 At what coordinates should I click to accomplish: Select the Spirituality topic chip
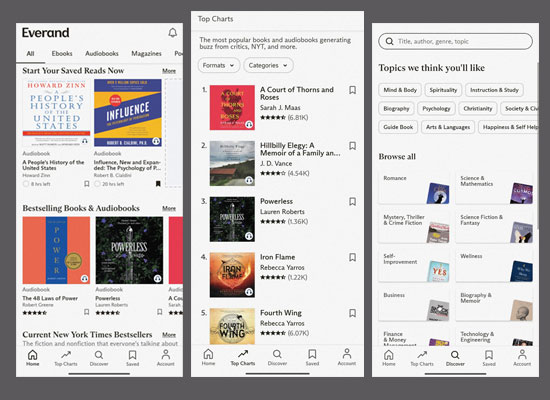pos(443,90)
